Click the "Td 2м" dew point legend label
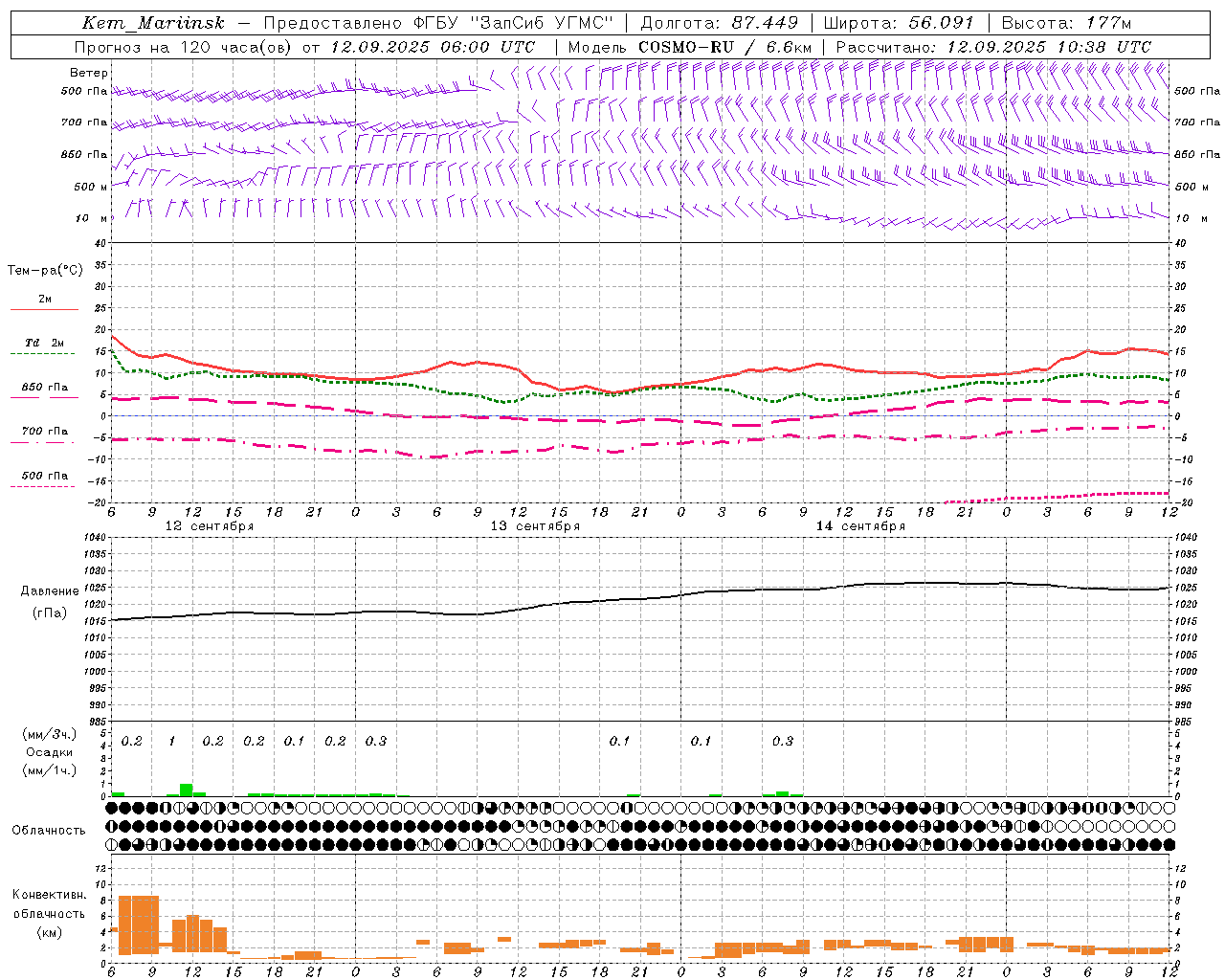 45,343
